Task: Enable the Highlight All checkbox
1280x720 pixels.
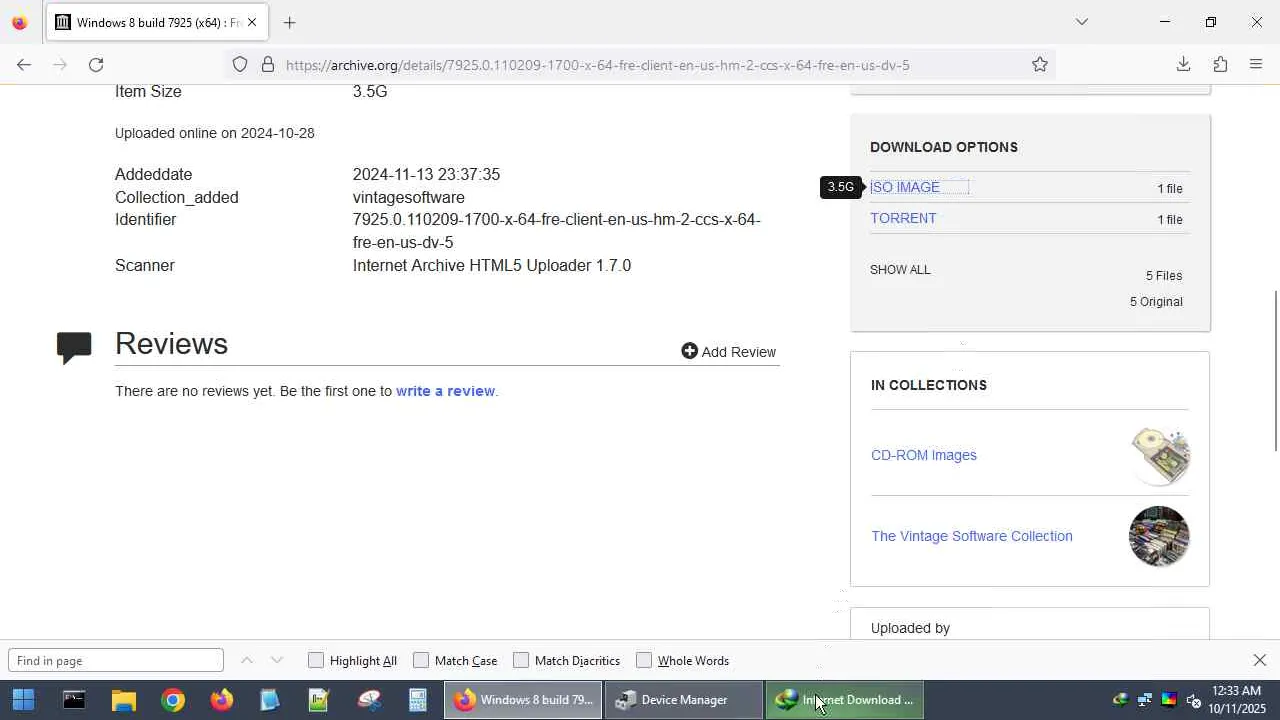Action: point(316,660)
